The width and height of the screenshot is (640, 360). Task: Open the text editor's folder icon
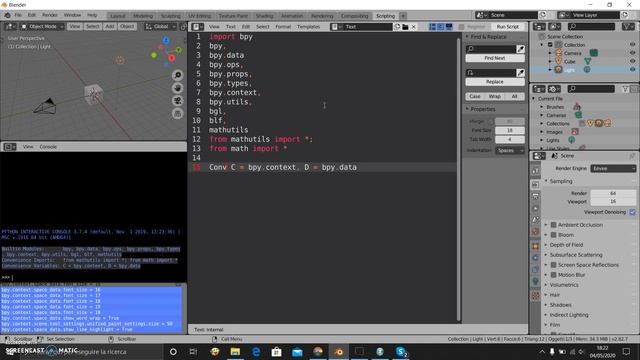pyautogui.click(x=405, y=27)
